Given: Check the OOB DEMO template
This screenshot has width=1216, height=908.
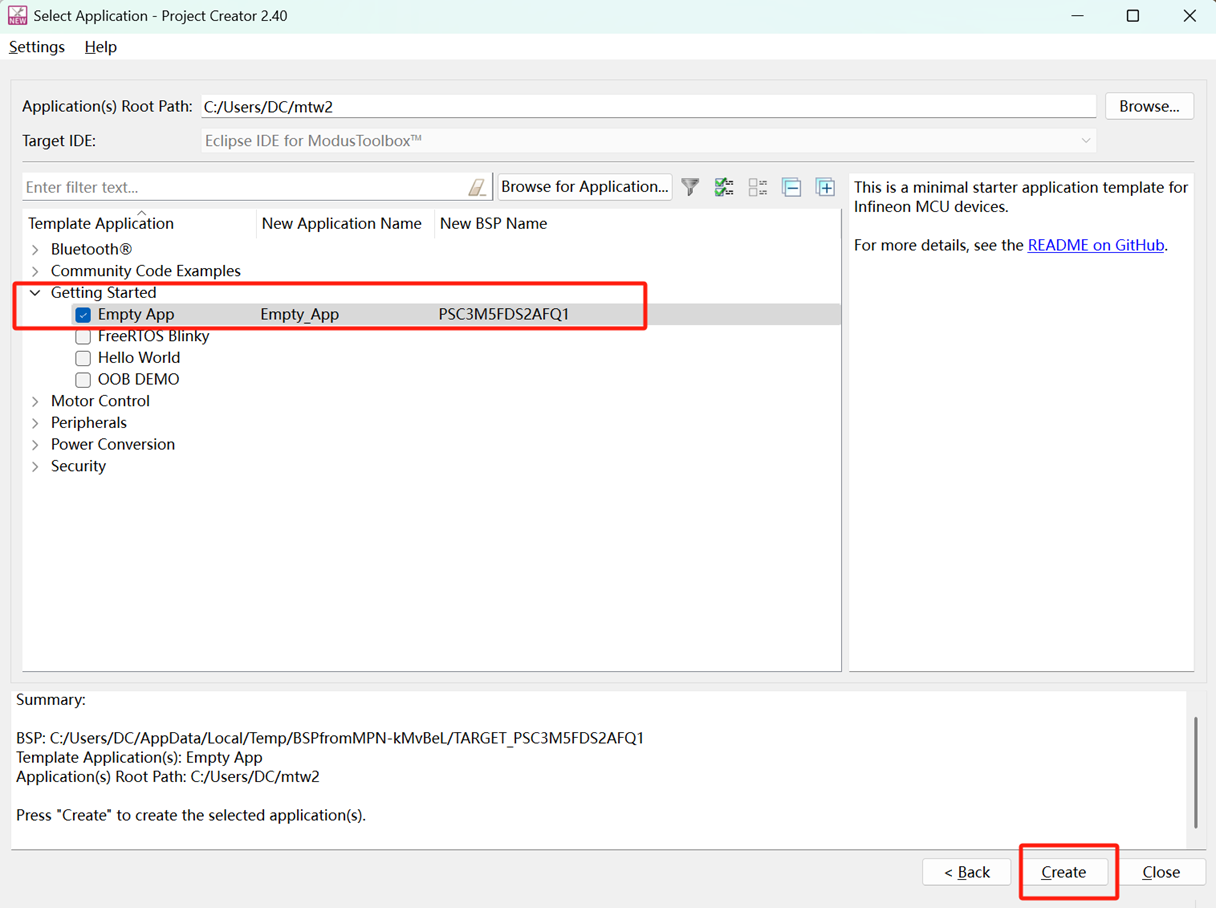Looking at the screenshot, I should click(83, 380).
